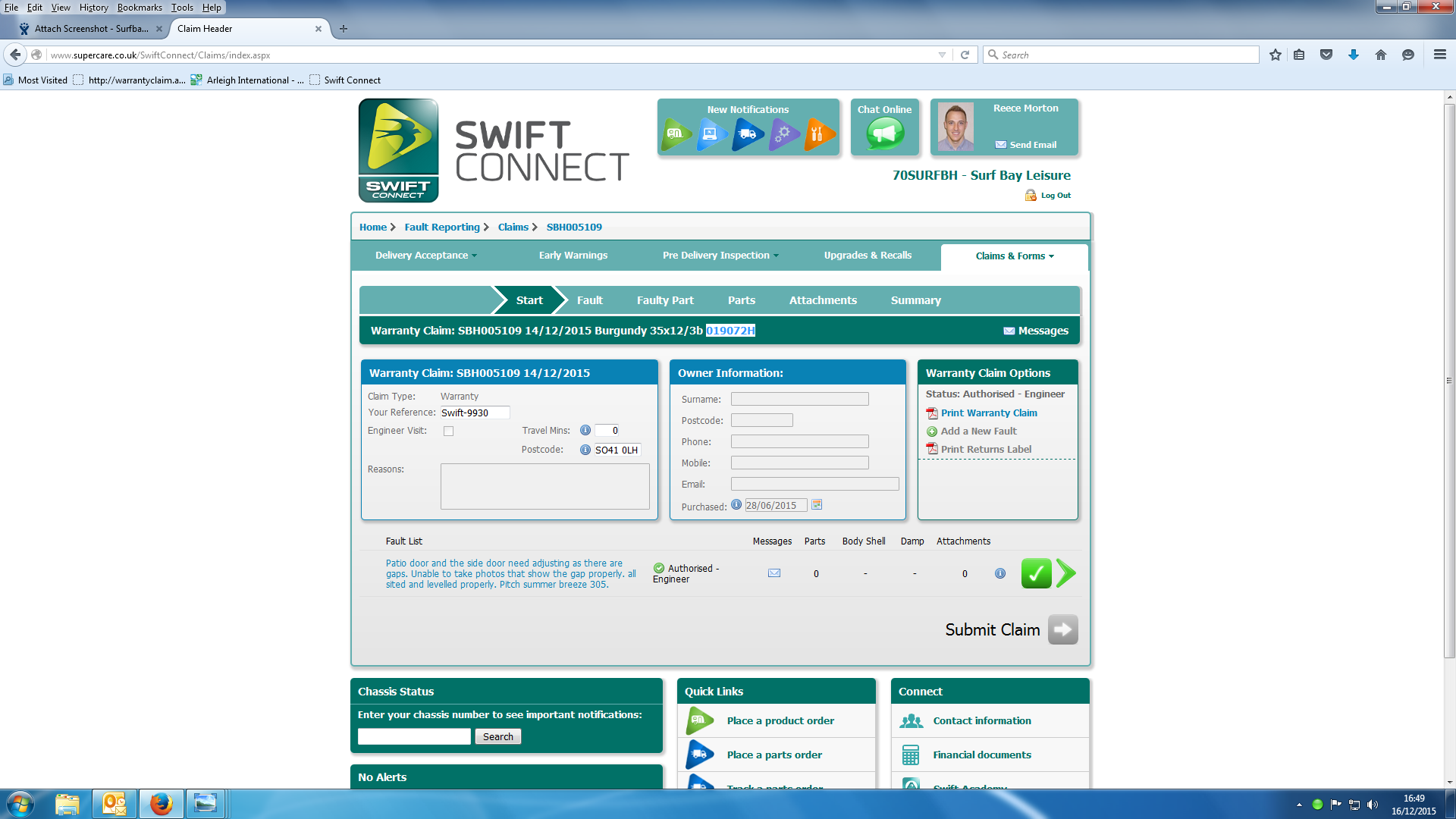Expand the Pre Delivery Inspection menu
The height and width of the screenshot is (819, 1456).
pos(720,256)
